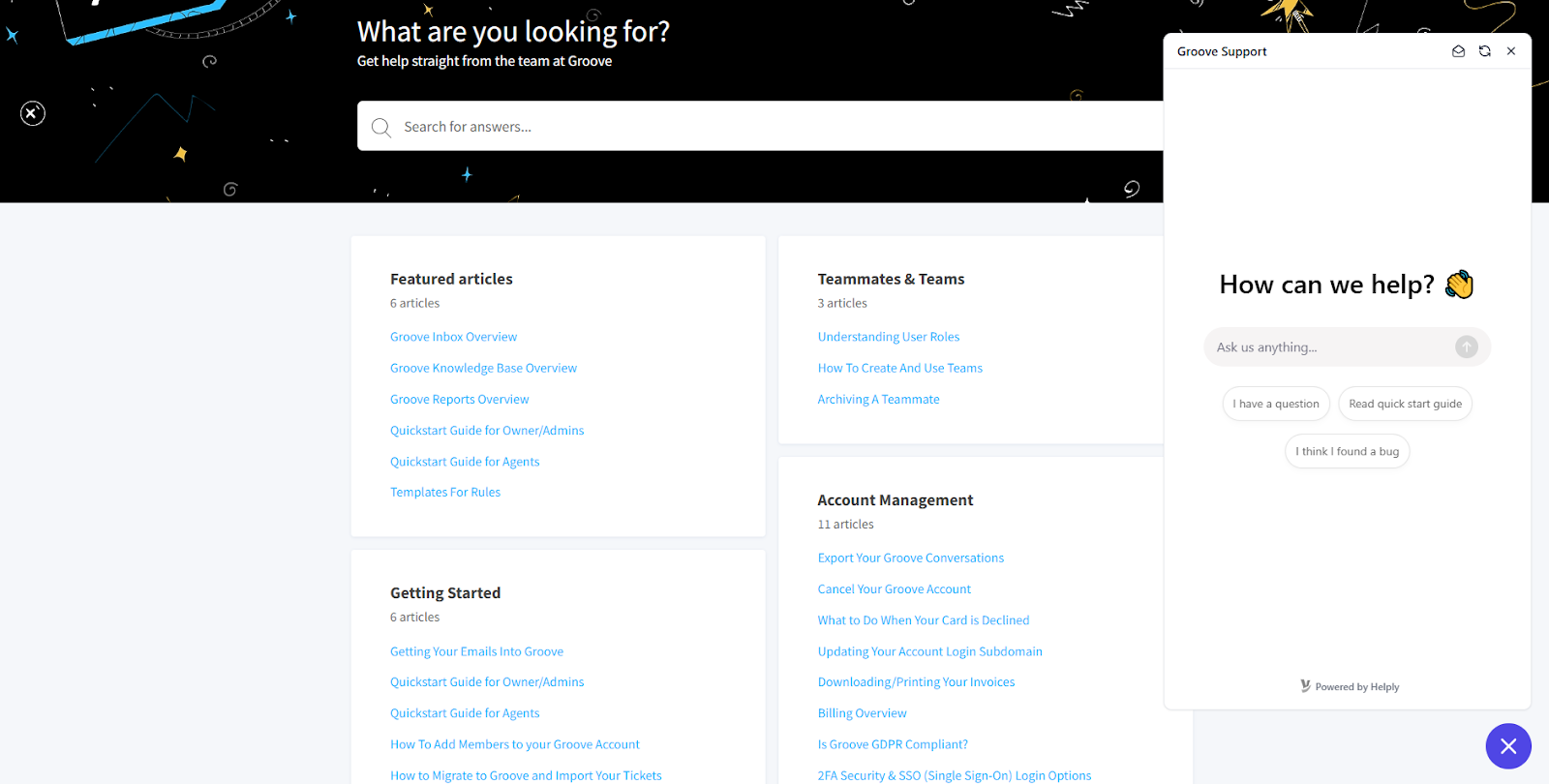Image resolution: width=1549 pixels, height=784 pixels.
Task: Open Billing Overview article
Action: [x=862, y=713]
